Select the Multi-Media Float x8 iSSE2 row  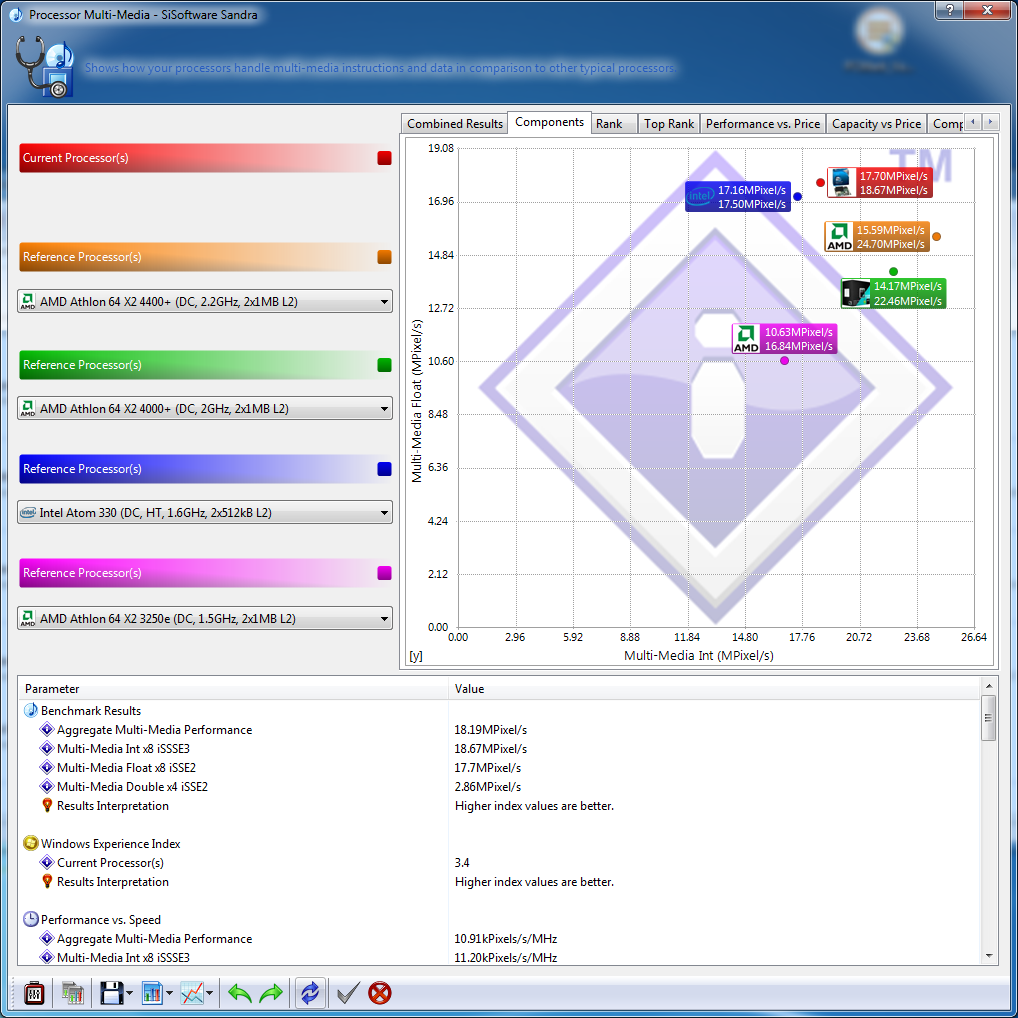500,767
